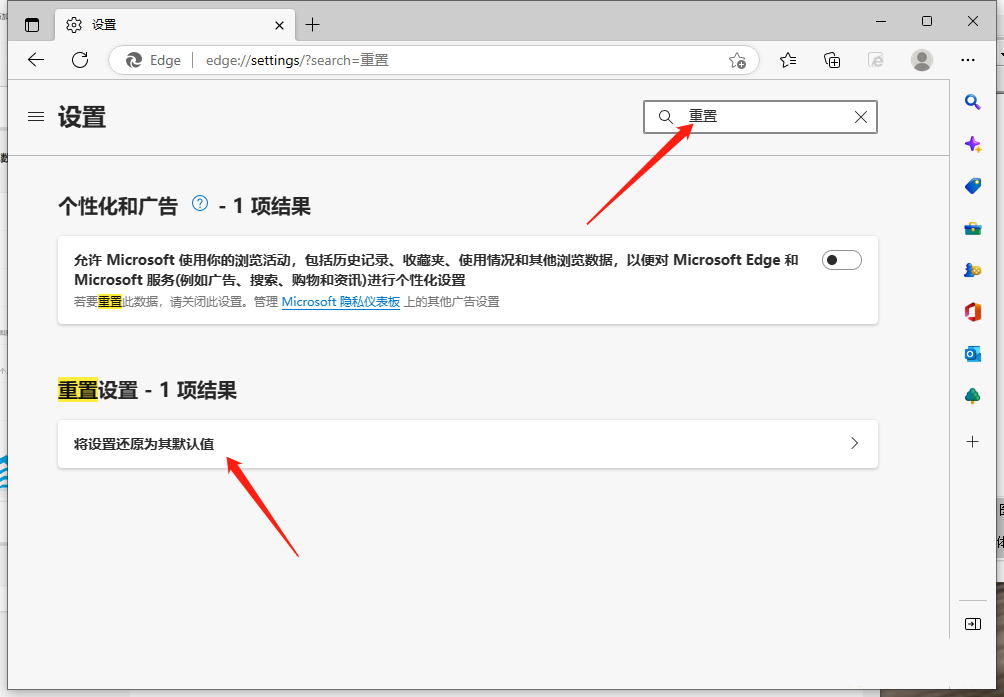Screen dimensions: 1004x697
Task: Hide the sidebar with the bottom toggle icon
Action: pos(973,624)
